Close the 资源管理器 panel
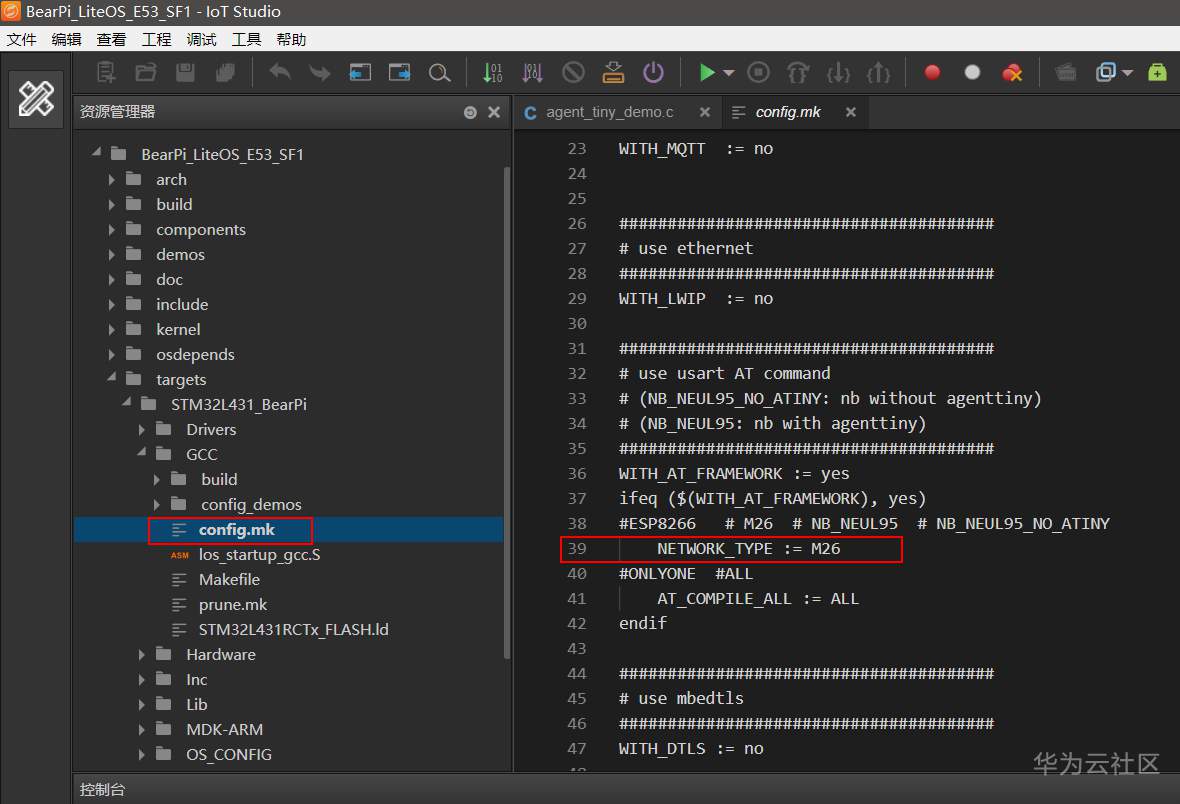 click(494, 112)
